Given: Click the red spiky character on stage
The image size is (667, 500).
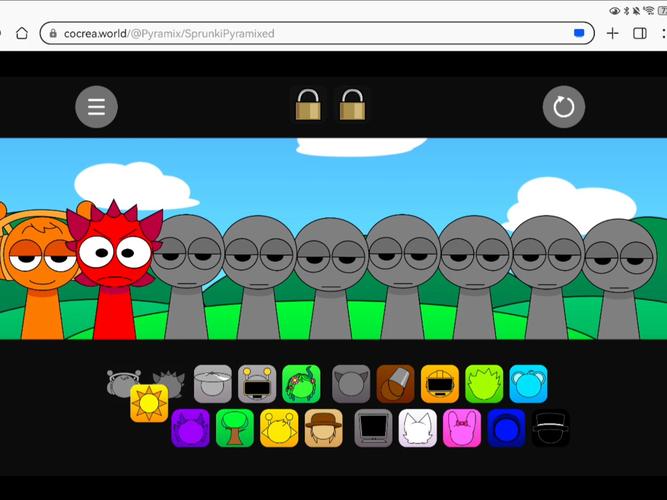Looking at the screenshot, I should point(114,269).
